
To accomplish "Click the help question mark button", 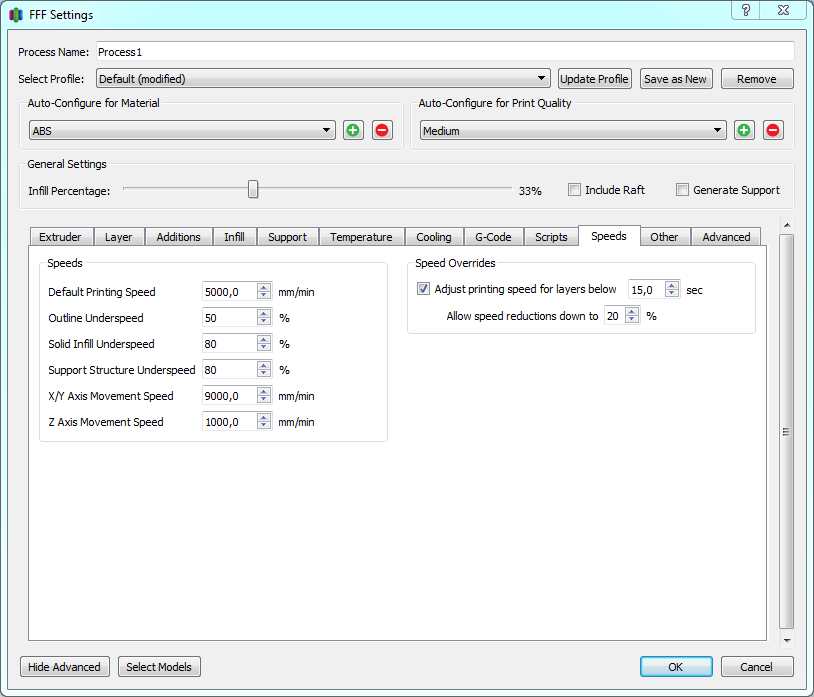I will (x=746, y=10).
